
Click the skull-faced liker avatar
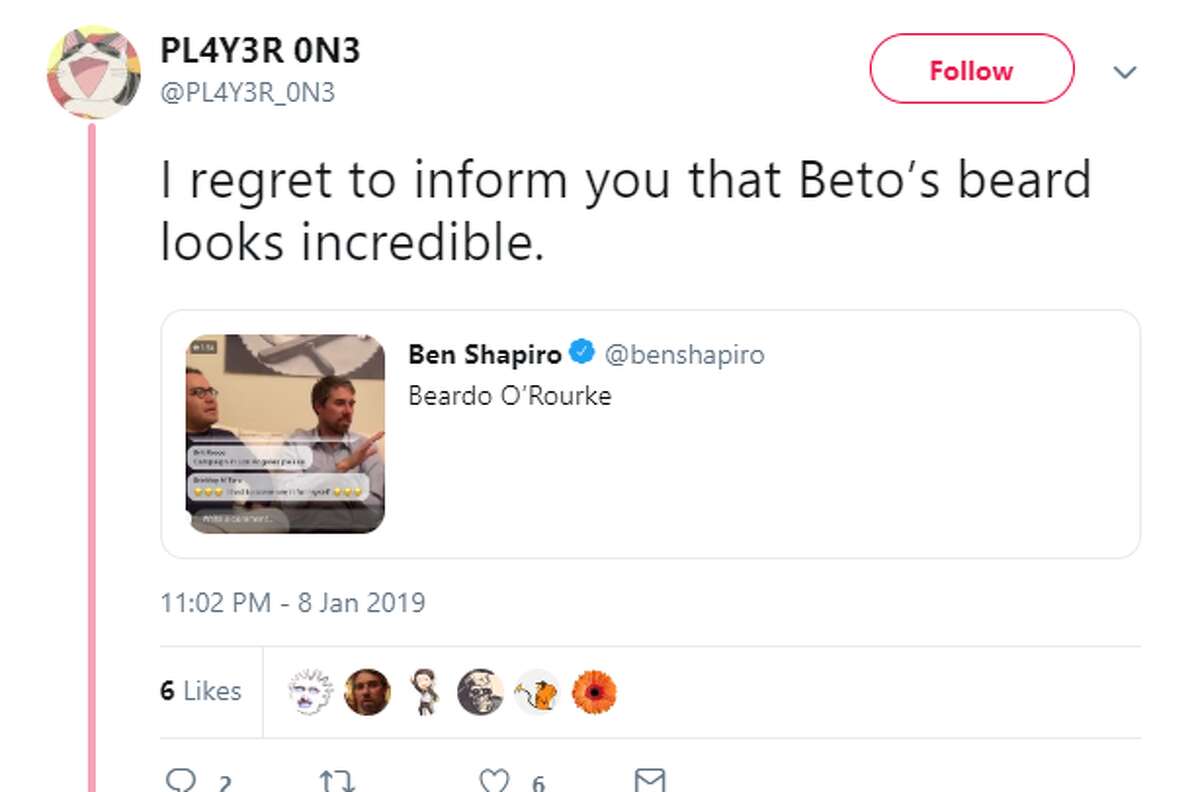[x=309, y=691]
